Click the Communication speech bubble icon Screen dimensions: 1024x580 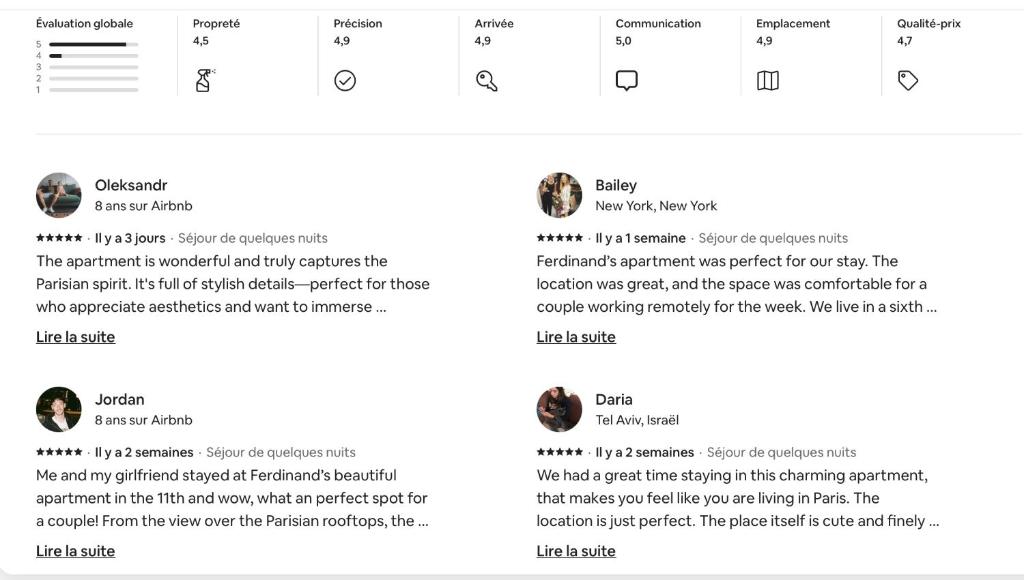click(x=626, y=80)
